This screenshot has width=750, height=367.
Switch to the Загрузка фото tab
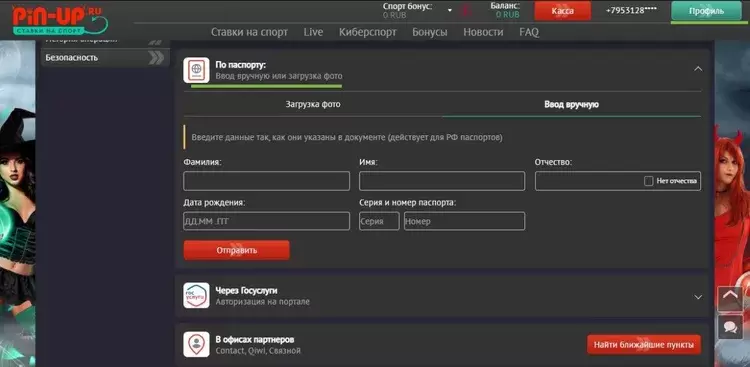(x=313, y=104)
